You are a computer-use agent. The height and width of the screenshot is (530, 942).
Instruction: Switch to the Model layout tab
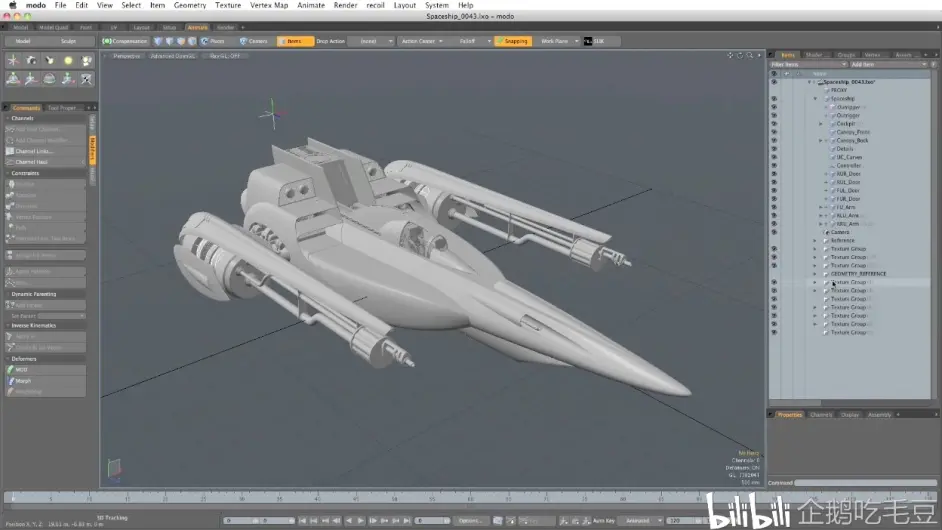20,27
